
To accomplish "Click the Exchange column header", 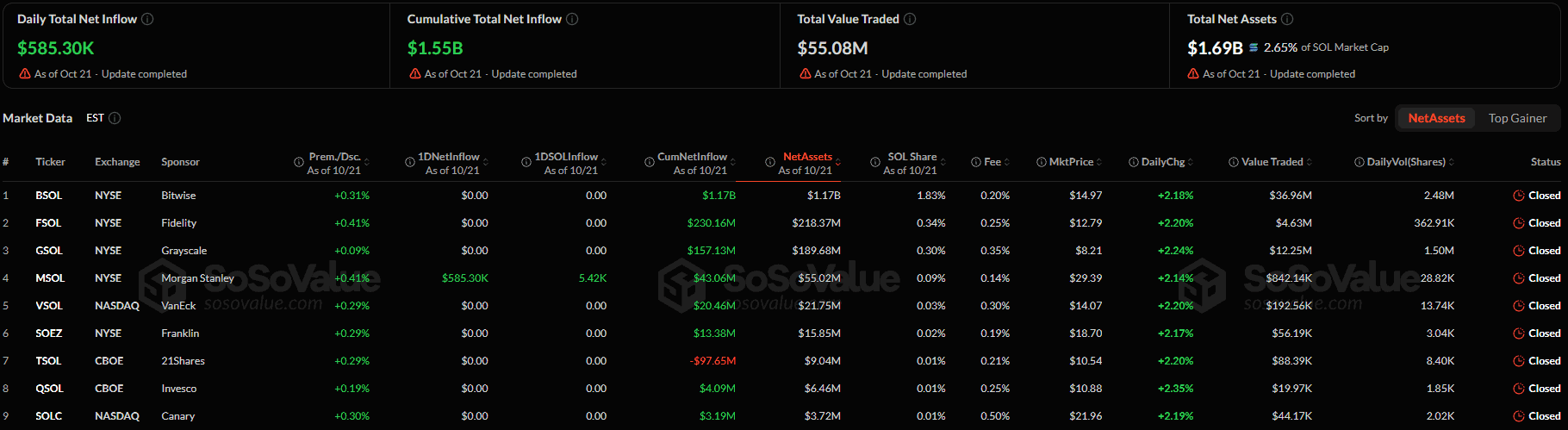I will [x=117, y=162].
